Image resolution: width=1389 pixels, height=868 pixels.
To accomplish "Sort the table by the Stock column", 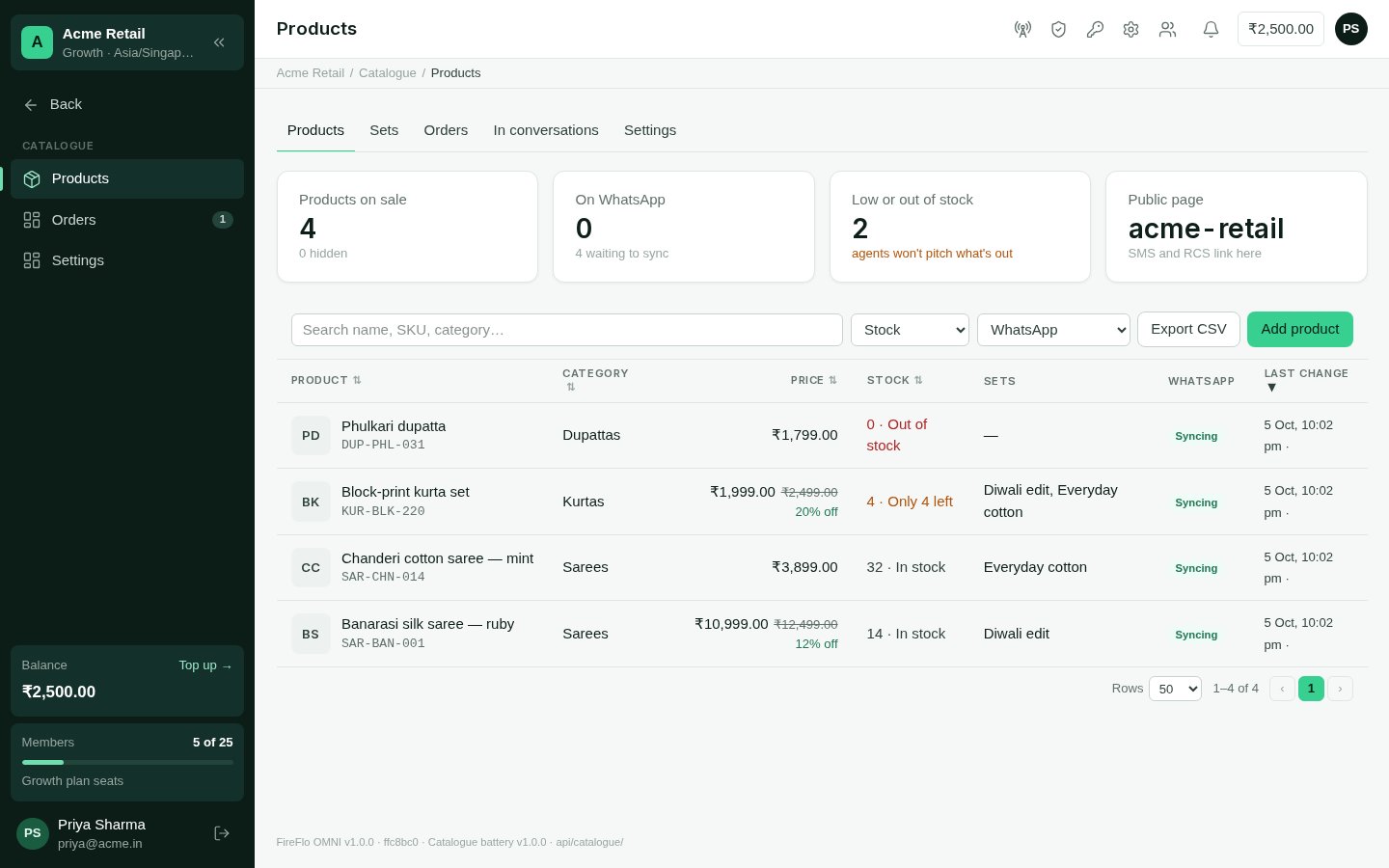I will 895,380.
